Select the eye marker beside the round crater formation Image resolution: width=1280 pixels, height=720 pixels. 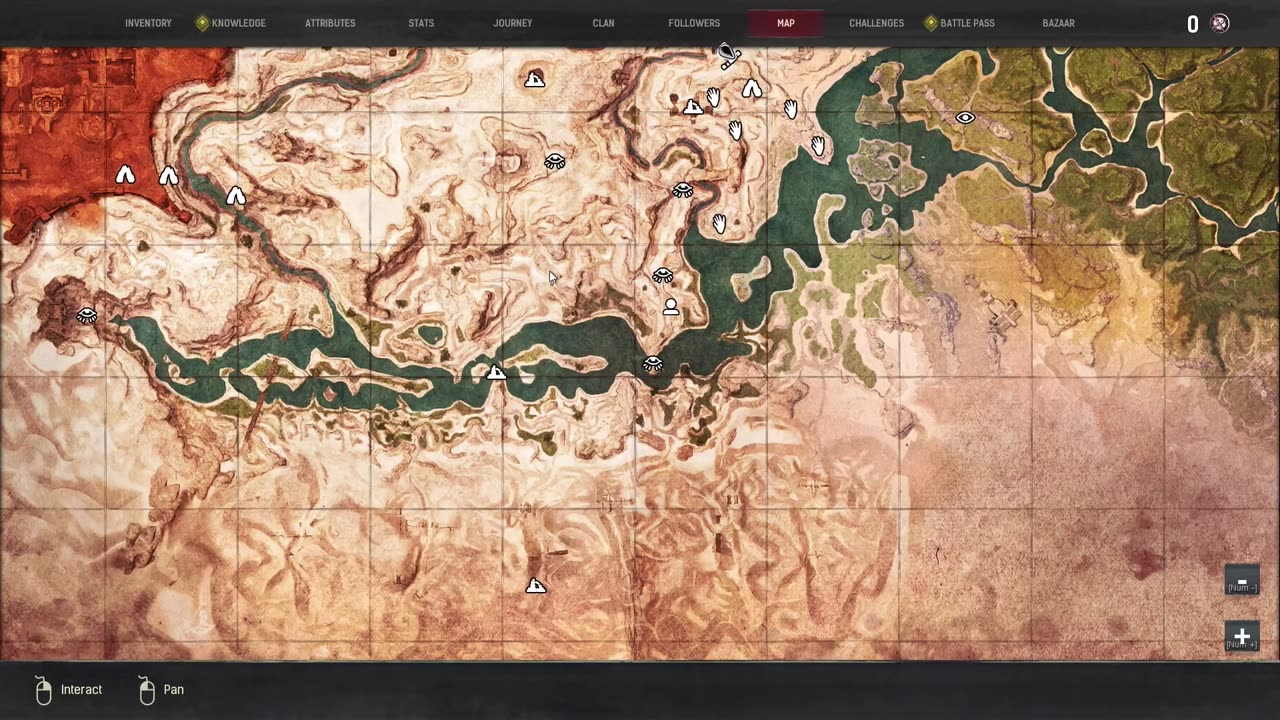pyautogui.click(x=555, y=161)
